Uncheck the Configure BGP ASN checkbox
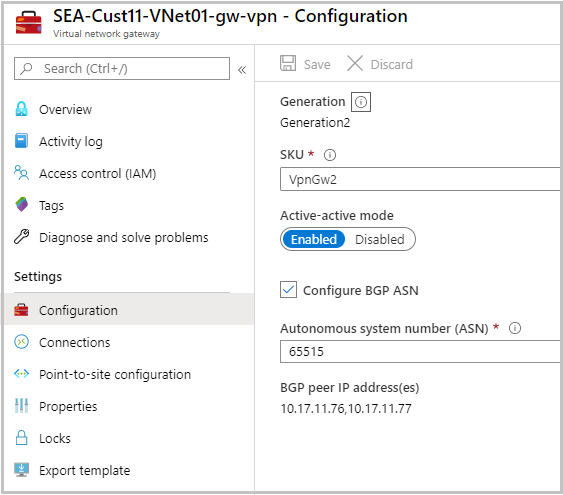The height and width of the screenshot is (495, 563). click(288, 290)
